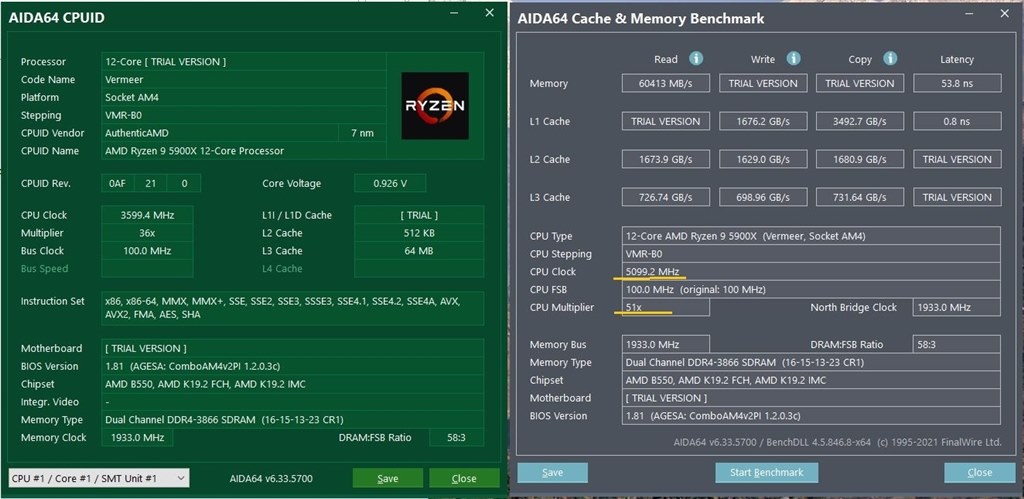The height and width of the screenshot is (499, 1024).
Task: Click the L1 Cache Write value 1676.2 GB/s
Action: tap(763, 121)
